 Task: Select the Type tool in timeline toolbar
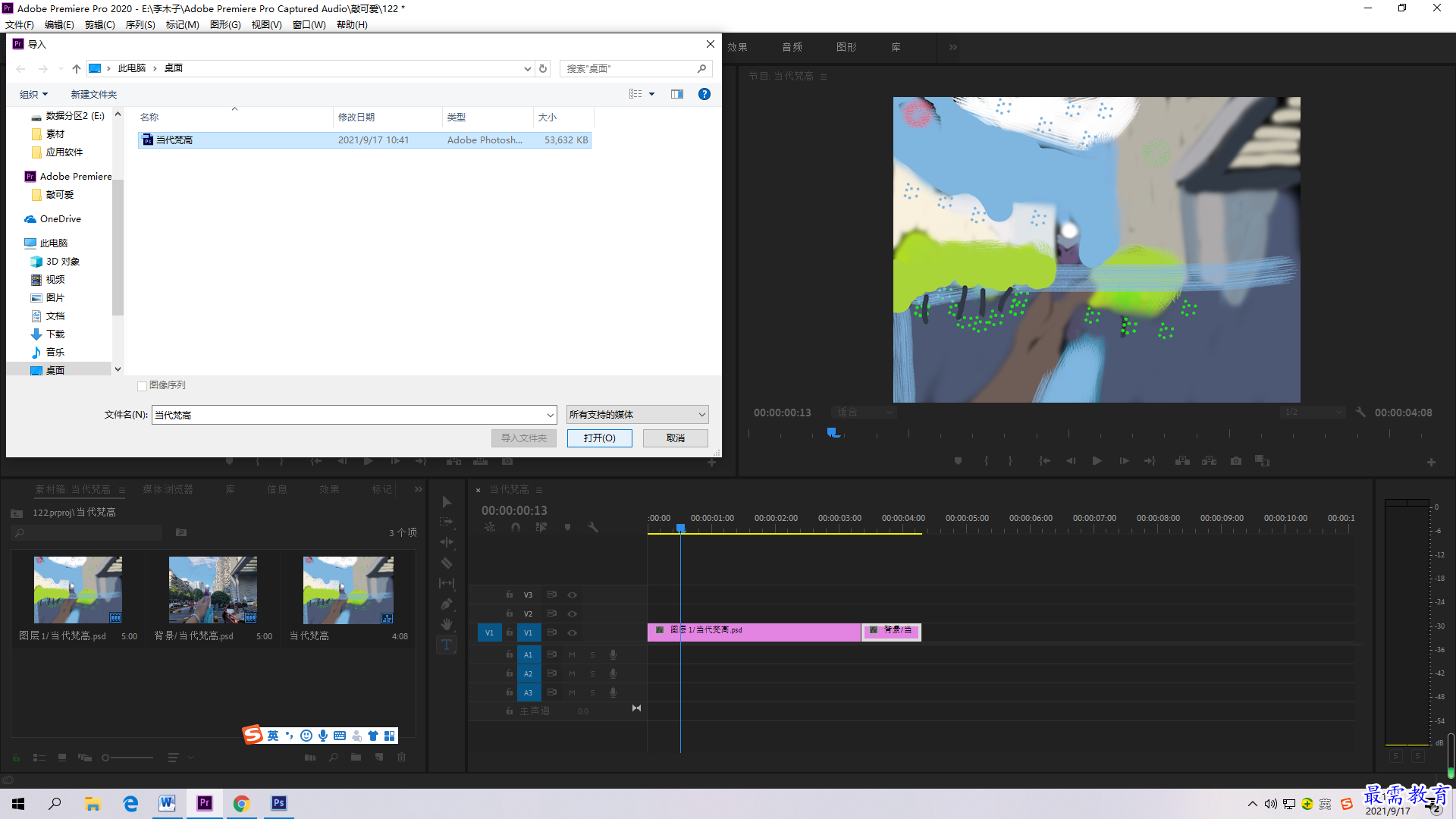click(447, 645)
